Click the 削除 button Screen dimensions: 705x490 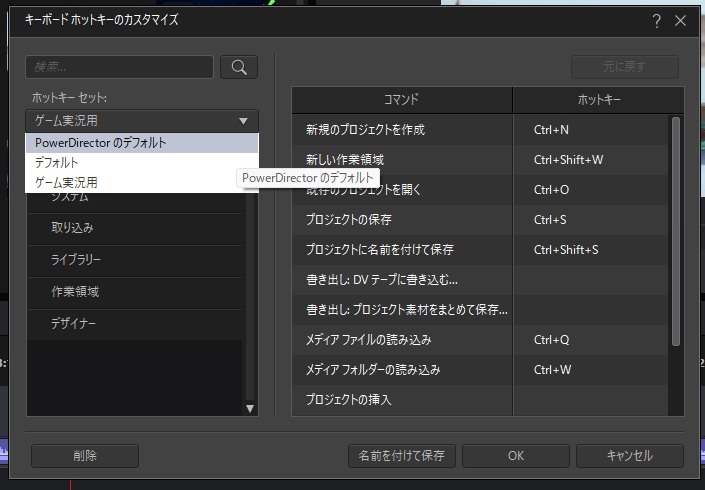(85, 456)
